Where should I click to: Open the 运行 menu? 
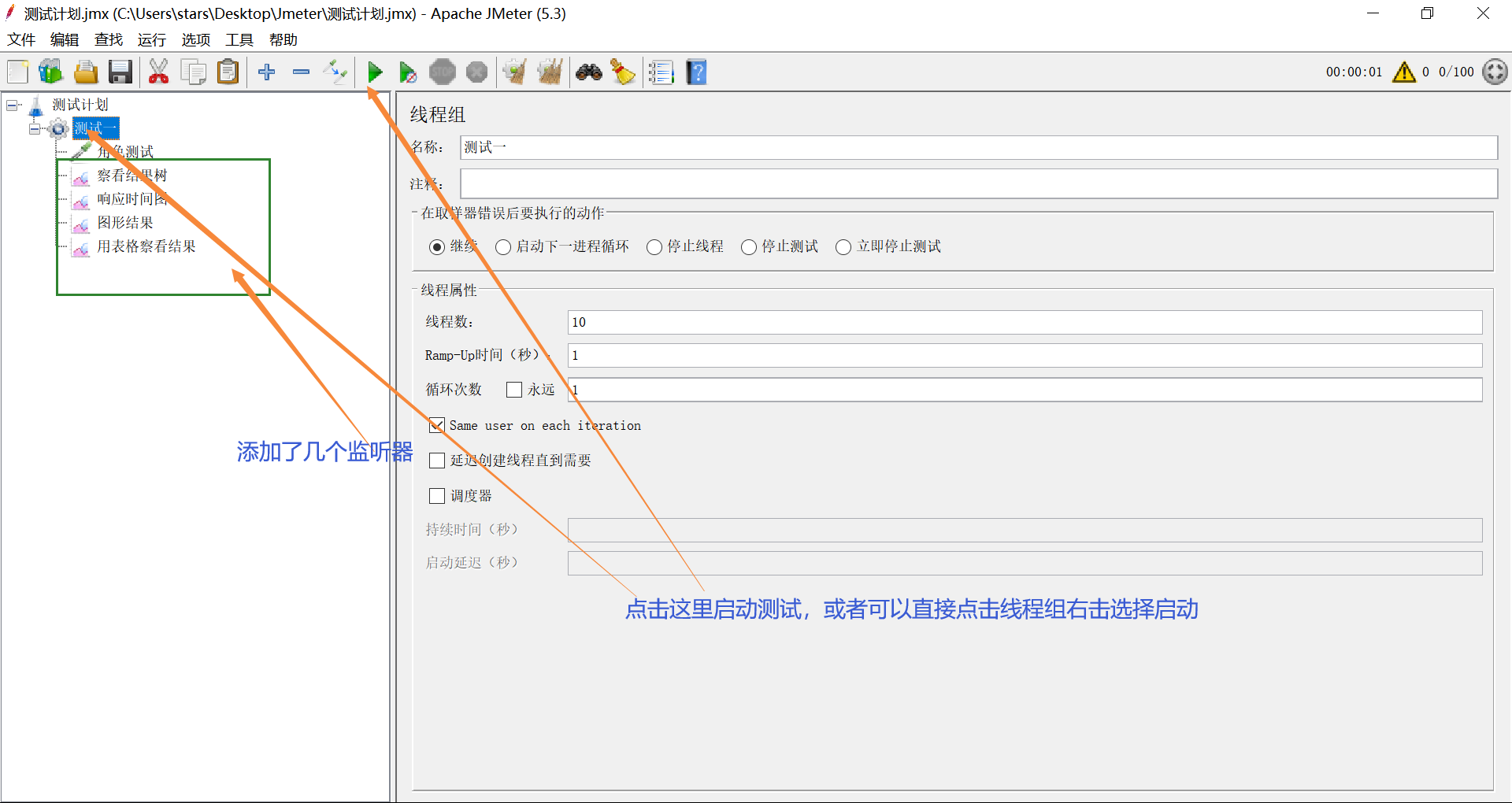point(151,39)
